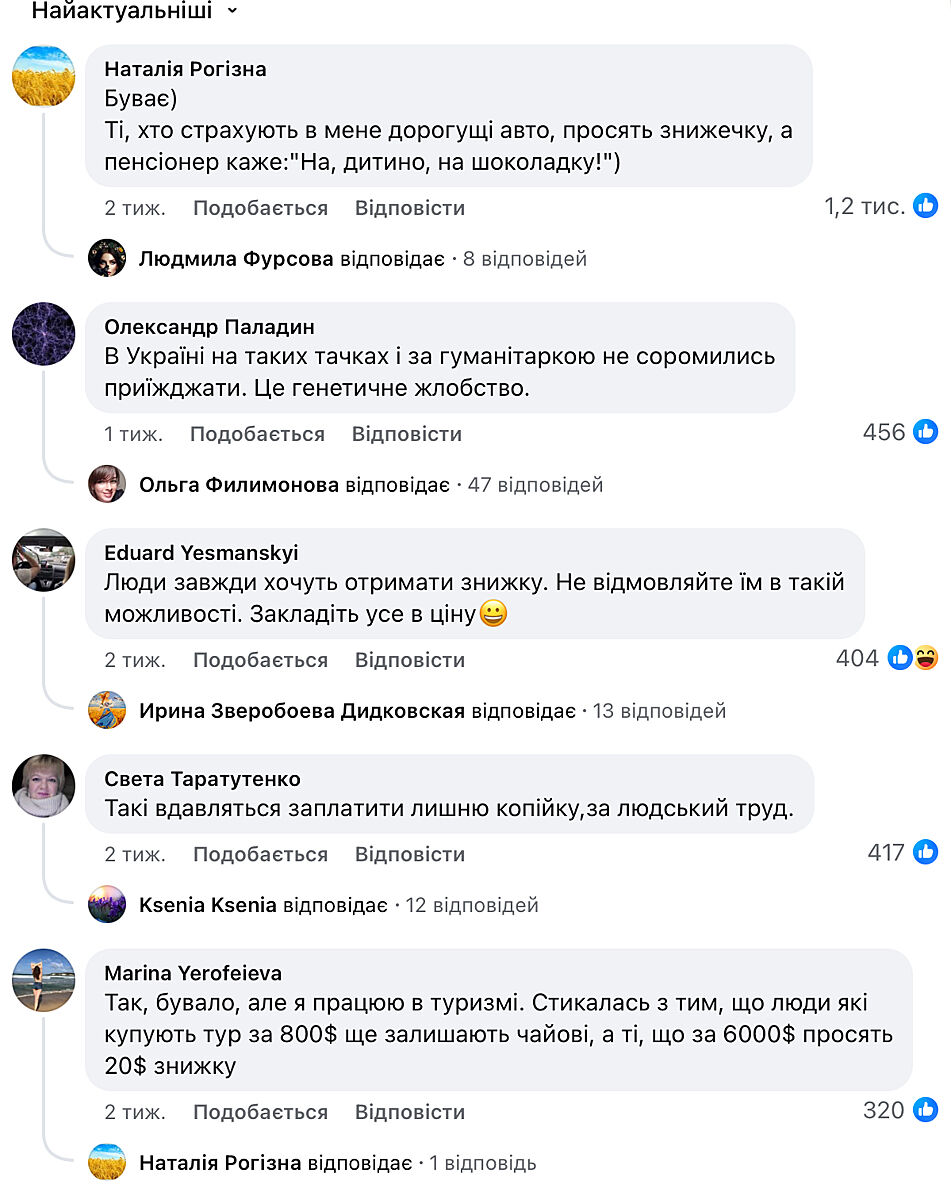
Task: Click the like reaction icon beside count 320
Action: [x=927, y=1110]
